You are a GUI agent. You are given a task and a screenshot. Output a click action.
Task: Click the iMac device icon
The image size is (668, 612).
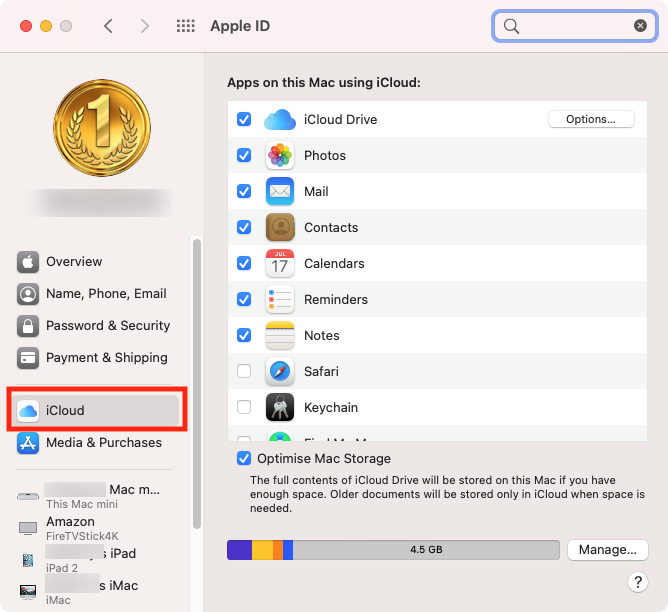[x=28, y=592]
